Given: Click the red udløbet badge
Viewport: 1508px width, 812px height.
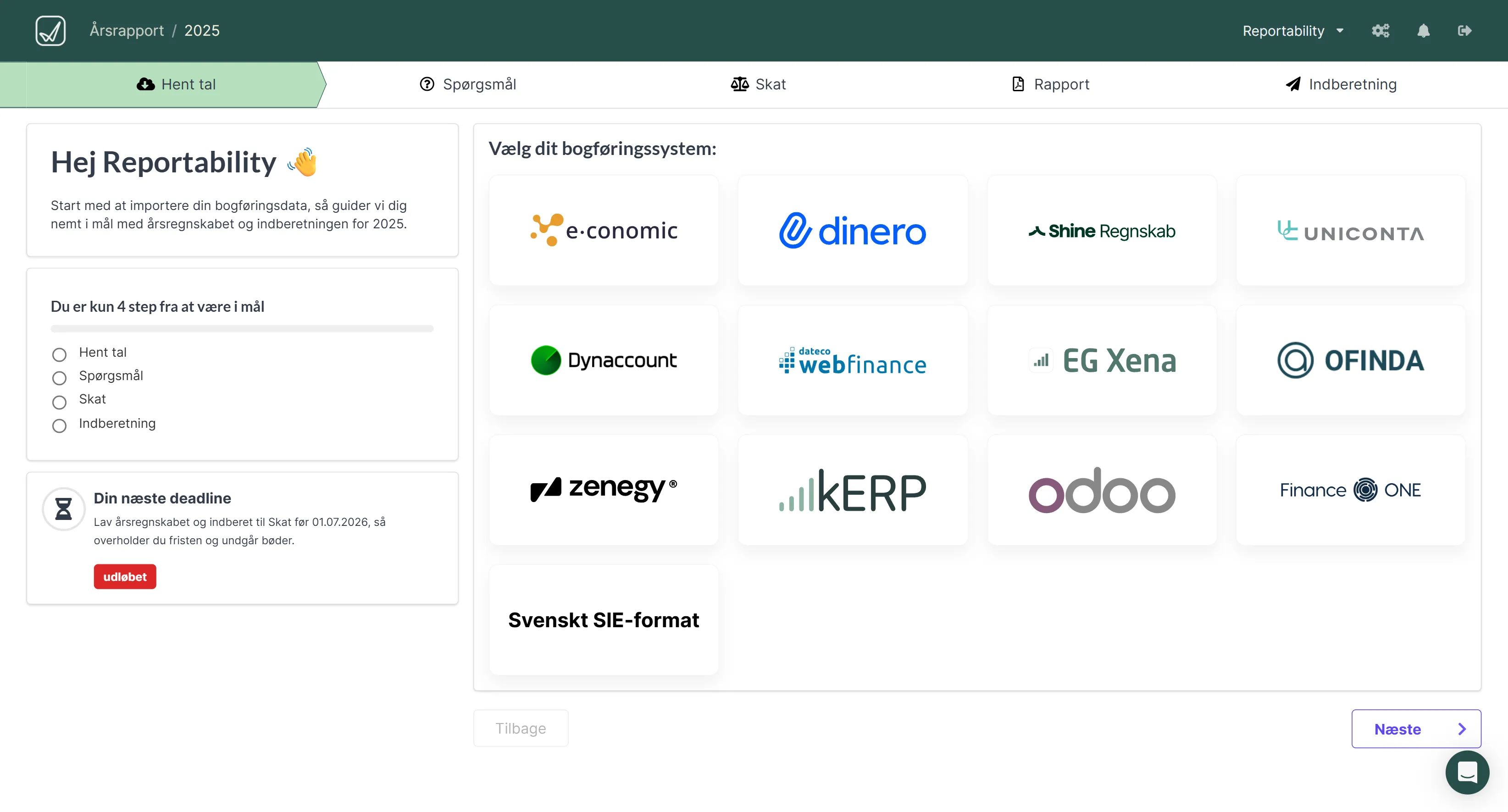Looking at the screenshot, I should pos(125,576).
